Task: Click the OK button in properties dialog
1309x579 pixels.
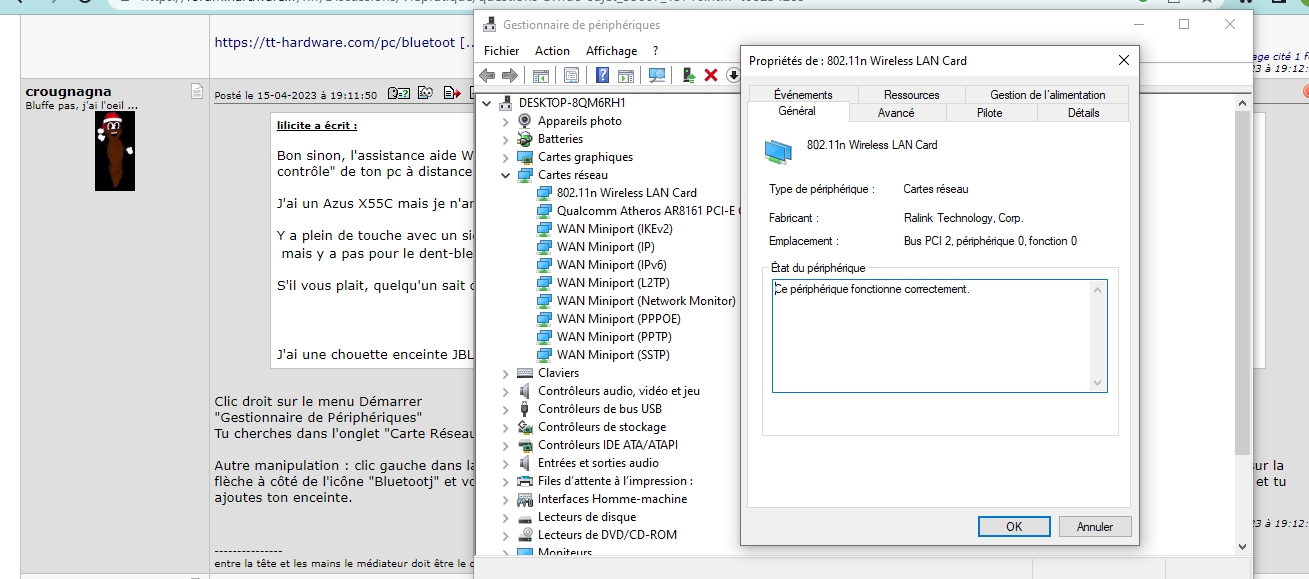Action: (1013, 527)
